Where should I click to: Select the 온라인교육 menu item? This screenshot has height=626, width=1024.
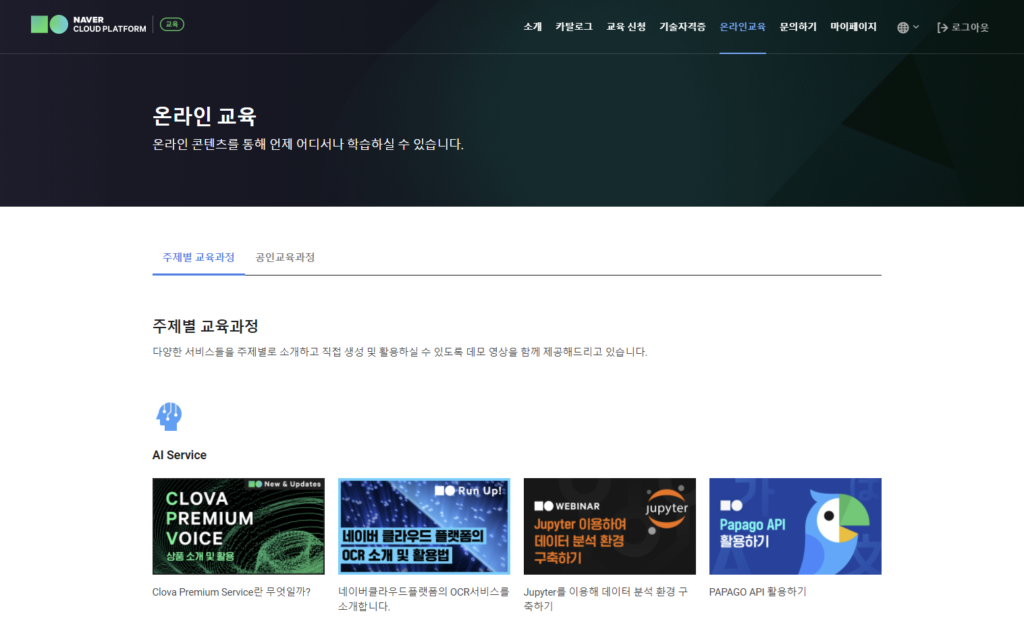[x=743, y=27]
